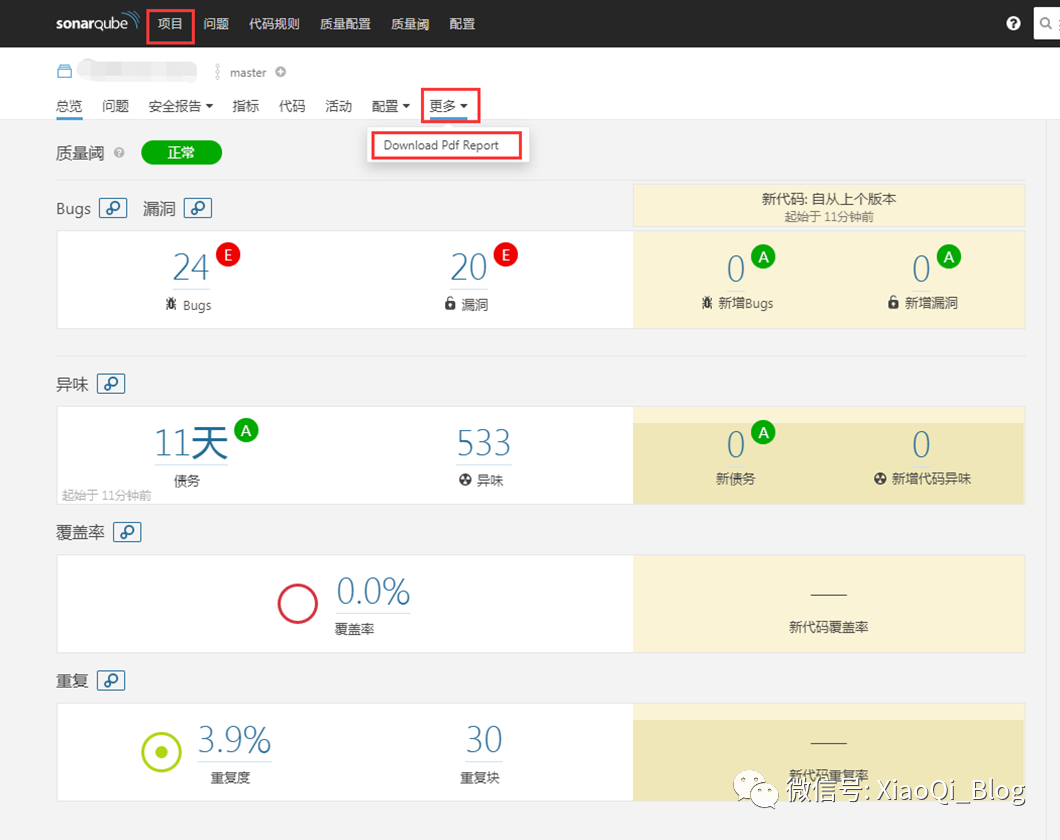The height and width of the screenshot is (840, 1060).
Task: Open the 项目 menu in top bar
Action: pos(169,23)
